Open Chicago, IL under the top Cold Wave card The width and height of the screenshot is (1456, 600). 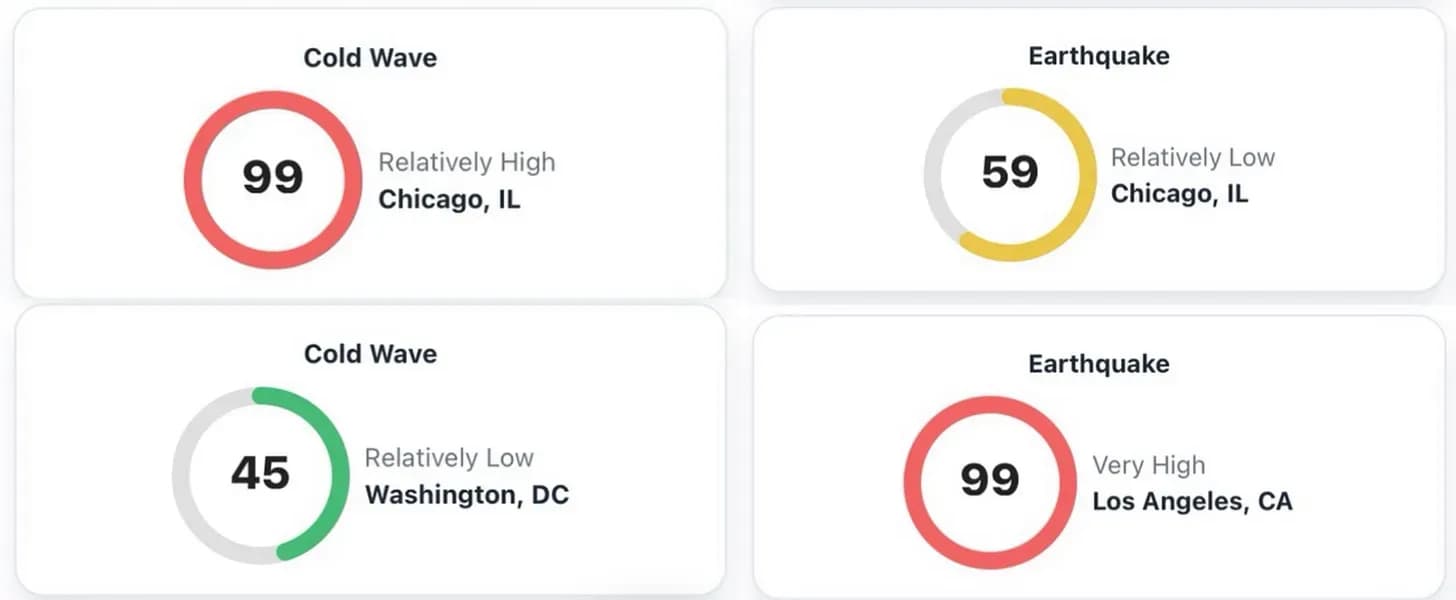[x=449, y=199]
